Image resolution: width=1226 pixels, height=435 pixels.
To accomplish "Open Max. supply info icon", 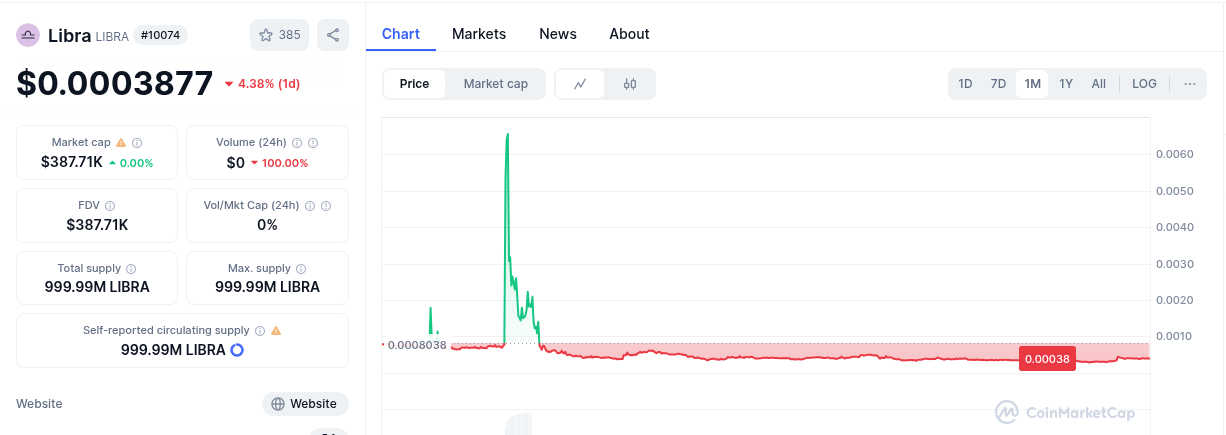I will click(x=302, y=269).
